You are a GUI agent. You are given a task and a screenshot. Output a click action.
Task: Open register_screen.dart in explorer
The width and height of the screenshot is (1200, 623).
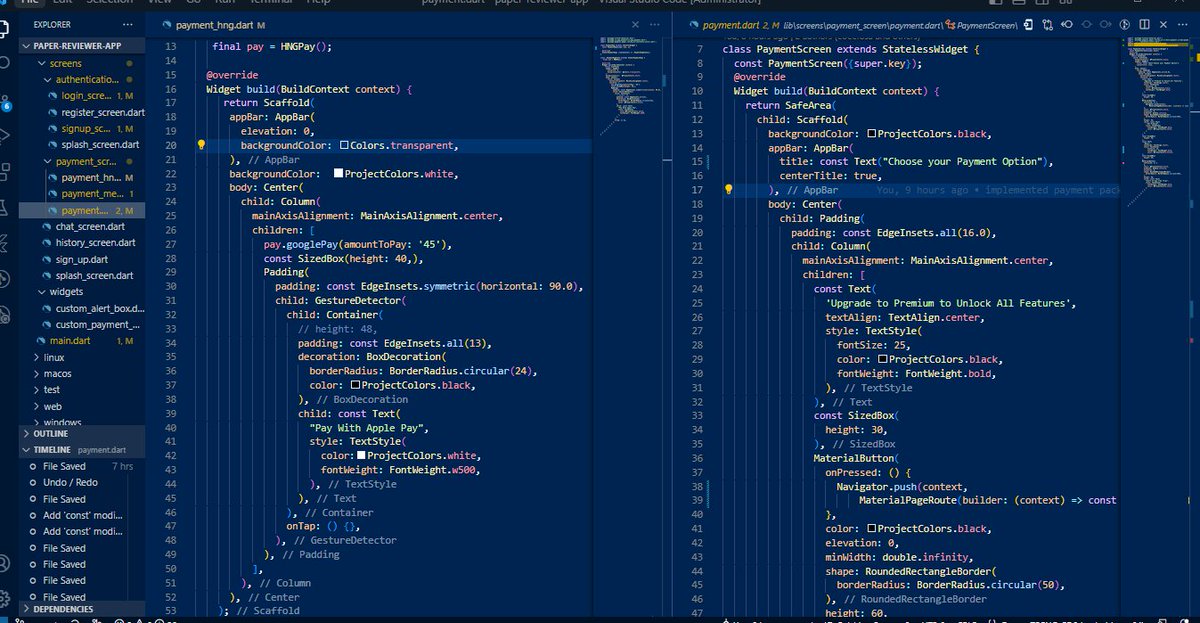tap(83, 112)
